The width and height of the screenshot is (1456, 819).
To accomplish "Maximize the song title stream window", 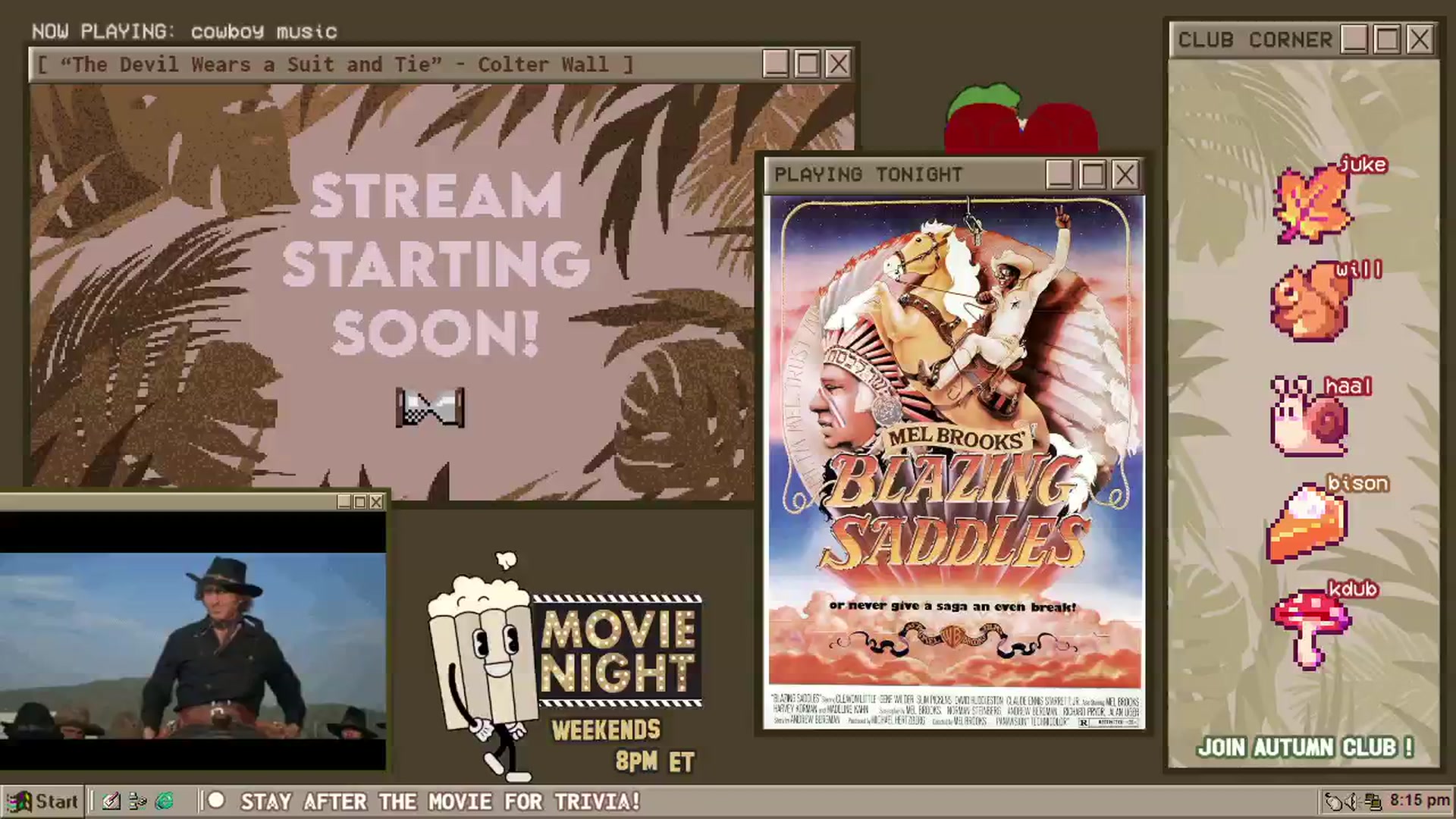I will (807, 64).
